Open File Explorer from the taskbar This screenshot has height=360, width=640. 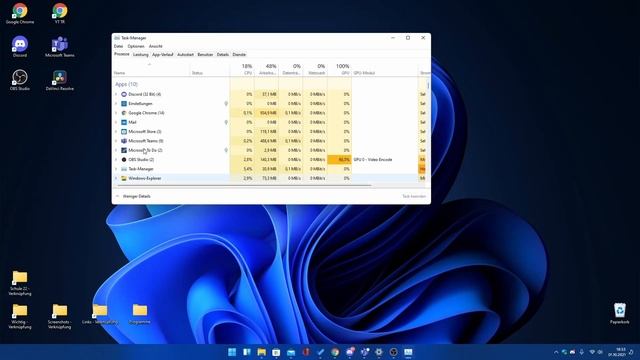pos(261,352)
